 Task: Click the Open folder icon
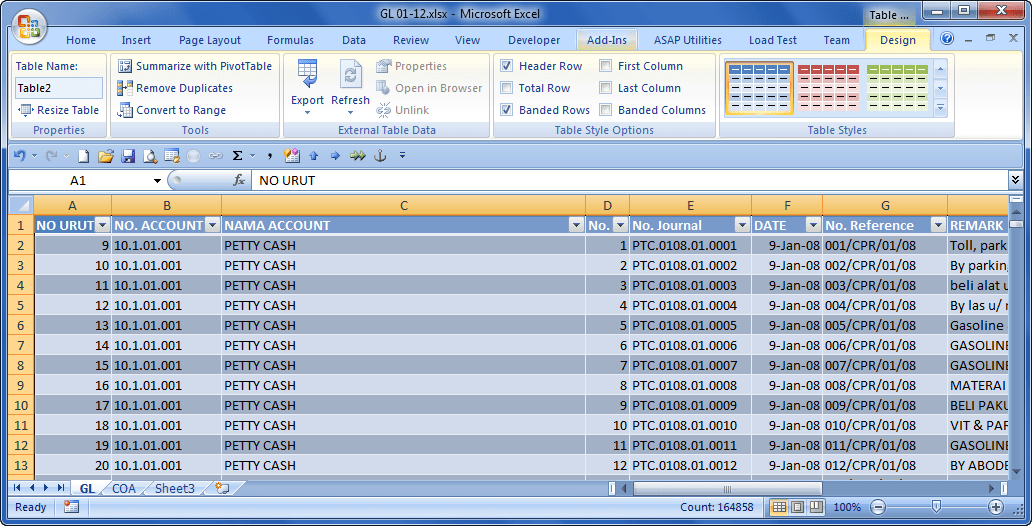tap(105, 156)
